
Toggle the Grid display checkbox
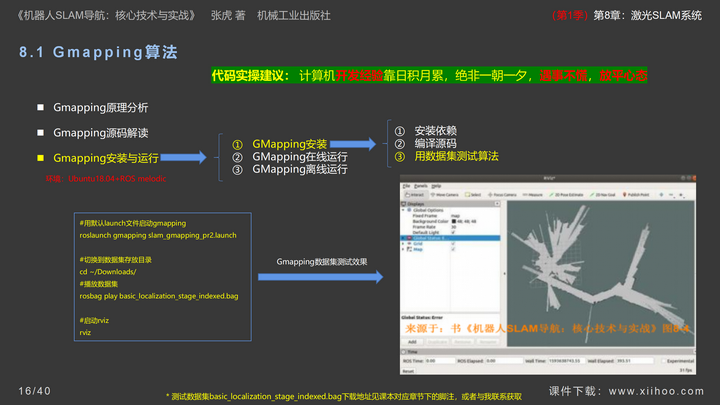click(x=453, y=244)
